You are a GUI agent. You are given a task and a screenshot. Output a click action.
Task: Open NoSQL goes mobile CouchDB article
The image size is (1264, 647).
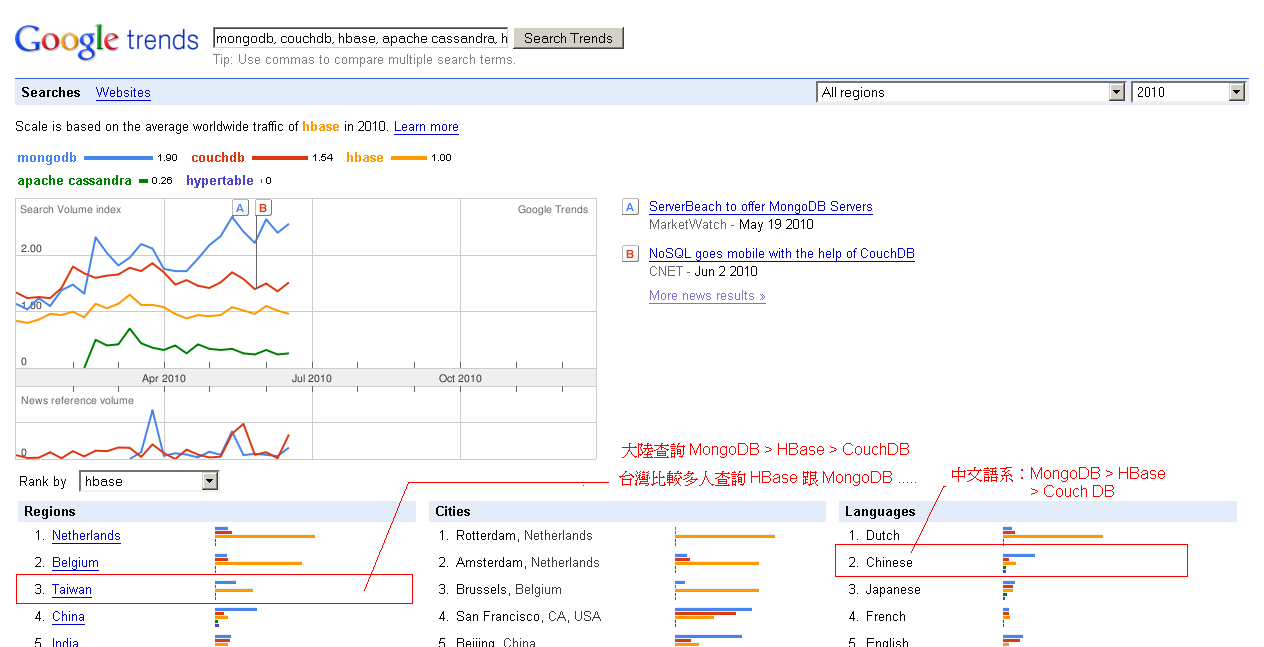tap(782, 254)
